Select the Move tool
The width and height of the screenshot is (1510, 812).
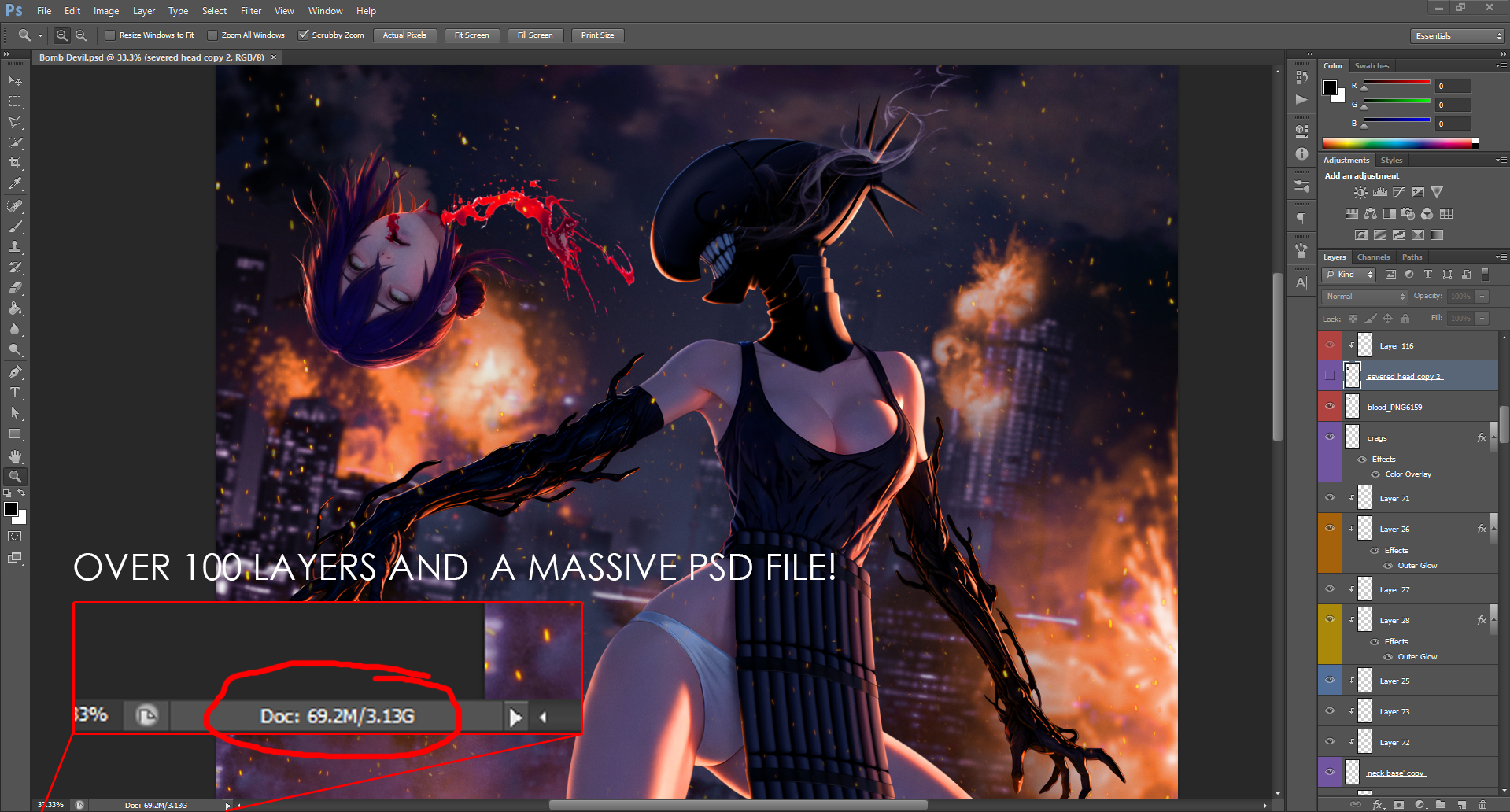coord(15,81)
